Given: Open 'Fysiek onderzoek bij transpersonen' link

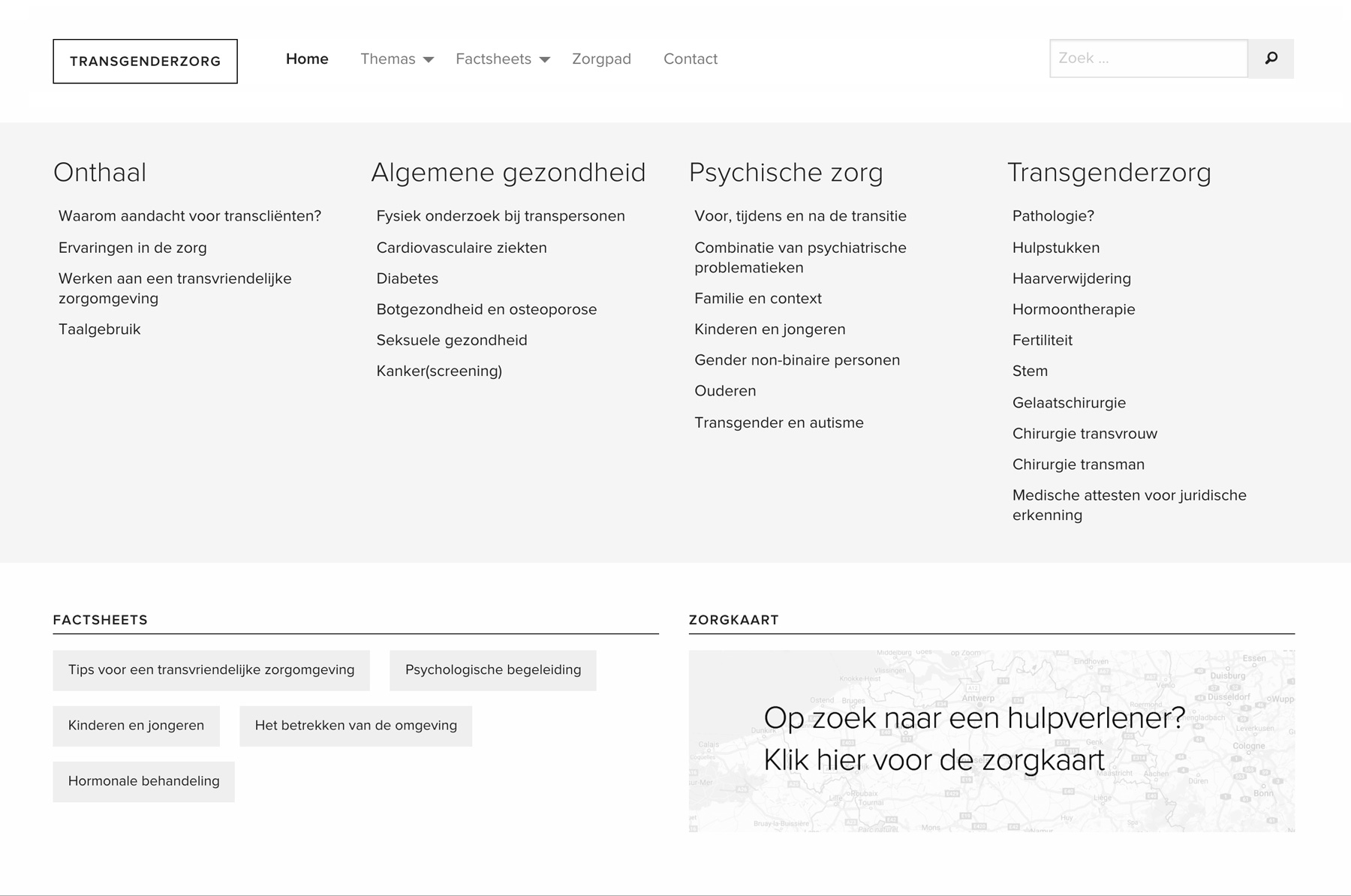Looking at the screenshot, I should (501, 216).
